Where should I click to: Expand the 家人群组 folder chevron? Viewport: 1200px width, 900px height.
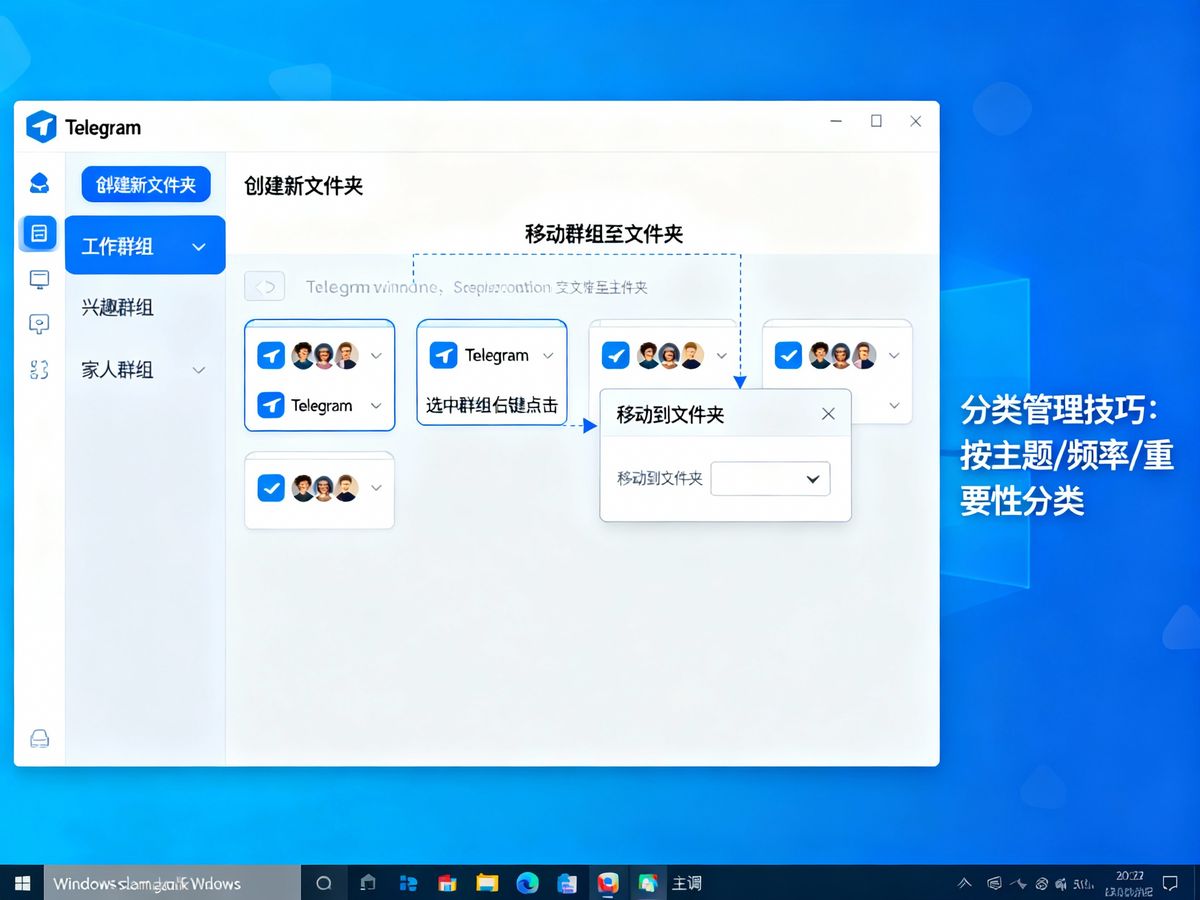point(199,370)
